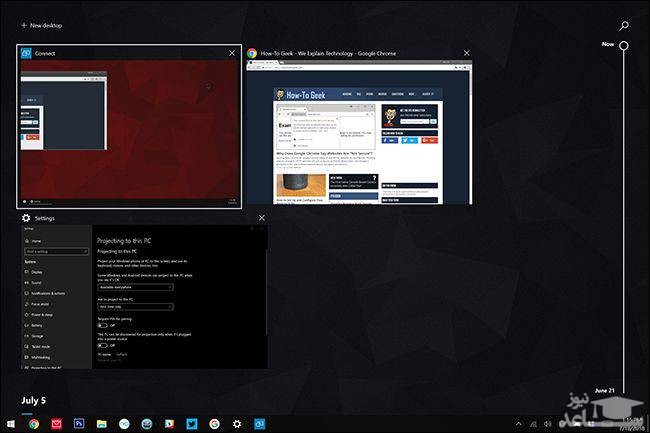
Task: Launch Photoshop from the taskbar
Action: (x=79, y=423)
